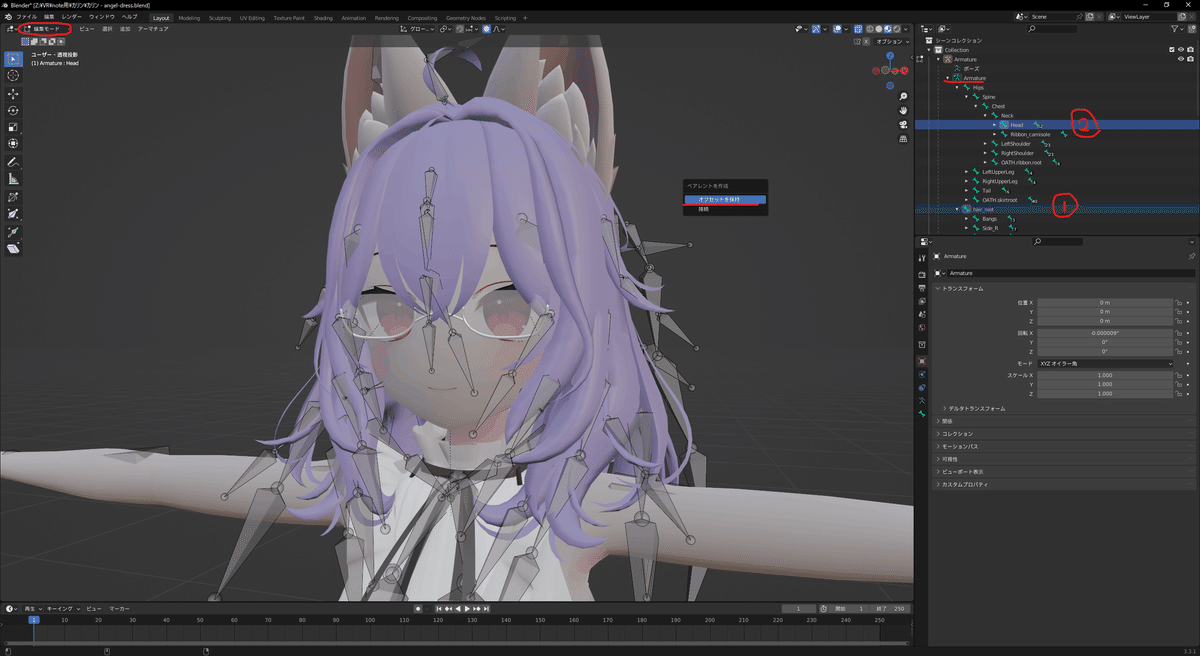Viewport: 1200px width, 656px height.
Task: Open the Render properties tab icon
Action: [x=922, y=274]
